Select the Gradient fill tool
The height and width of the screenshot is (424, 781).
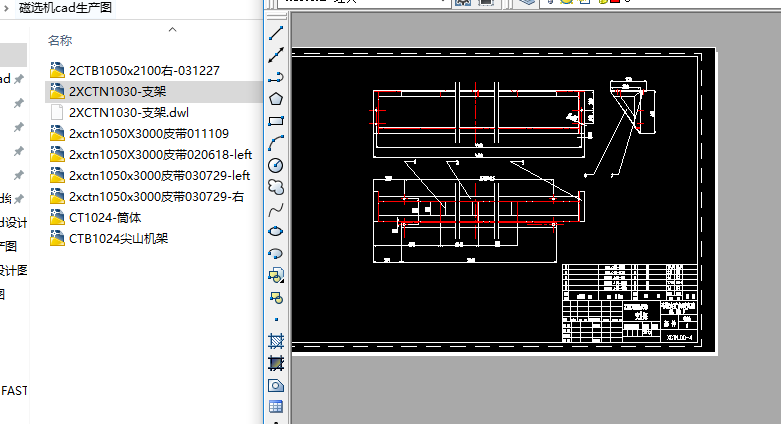[276, 363]
